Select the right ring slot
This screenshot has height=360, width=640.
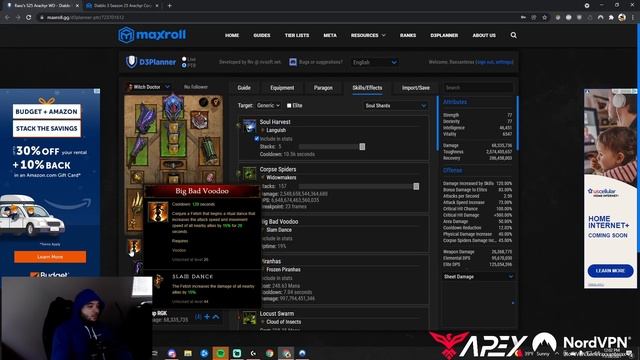point(209,177)
